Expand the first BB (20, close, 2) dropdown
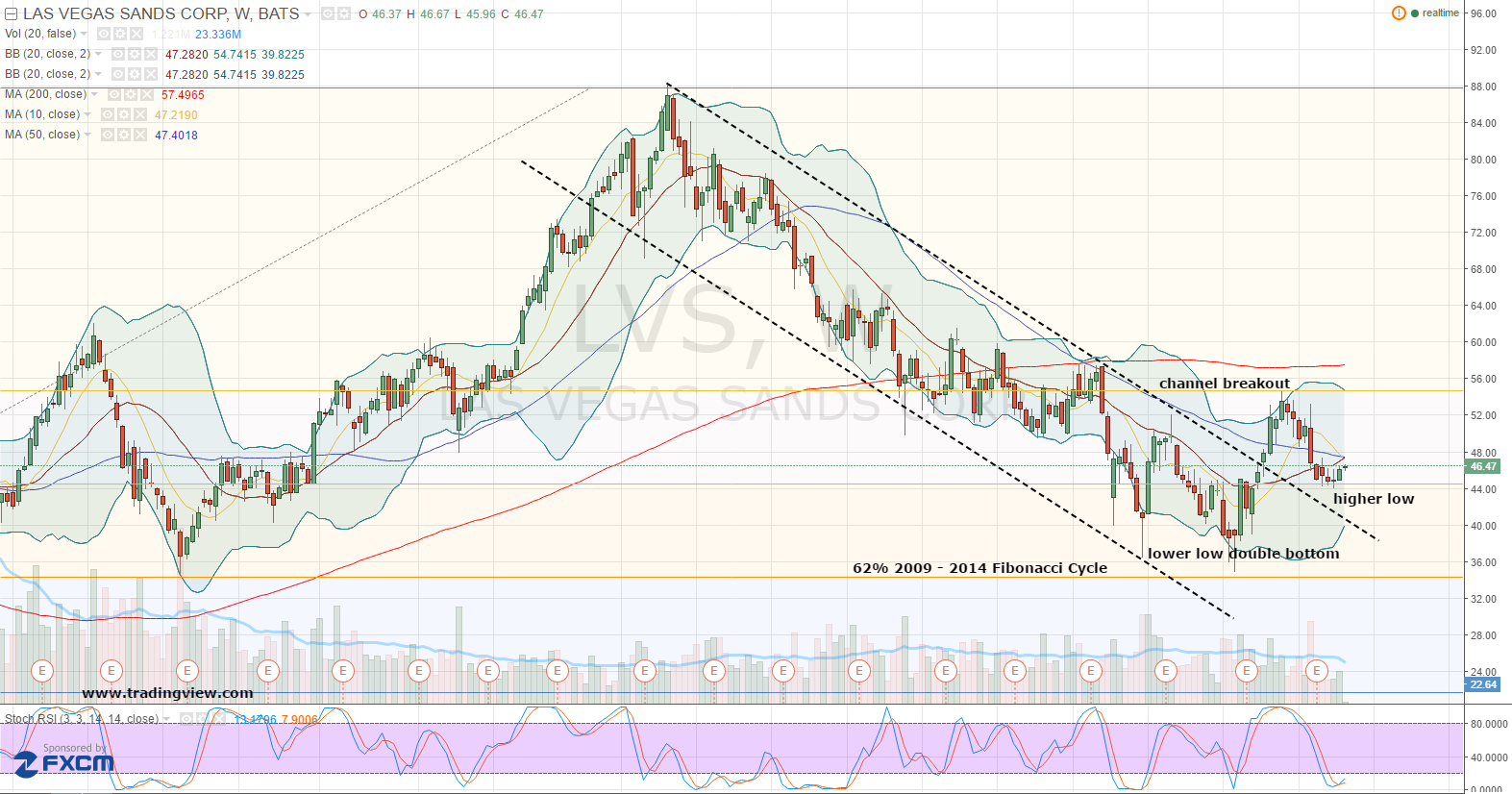This screenshot has width=1512, height=794. (98, 55)
